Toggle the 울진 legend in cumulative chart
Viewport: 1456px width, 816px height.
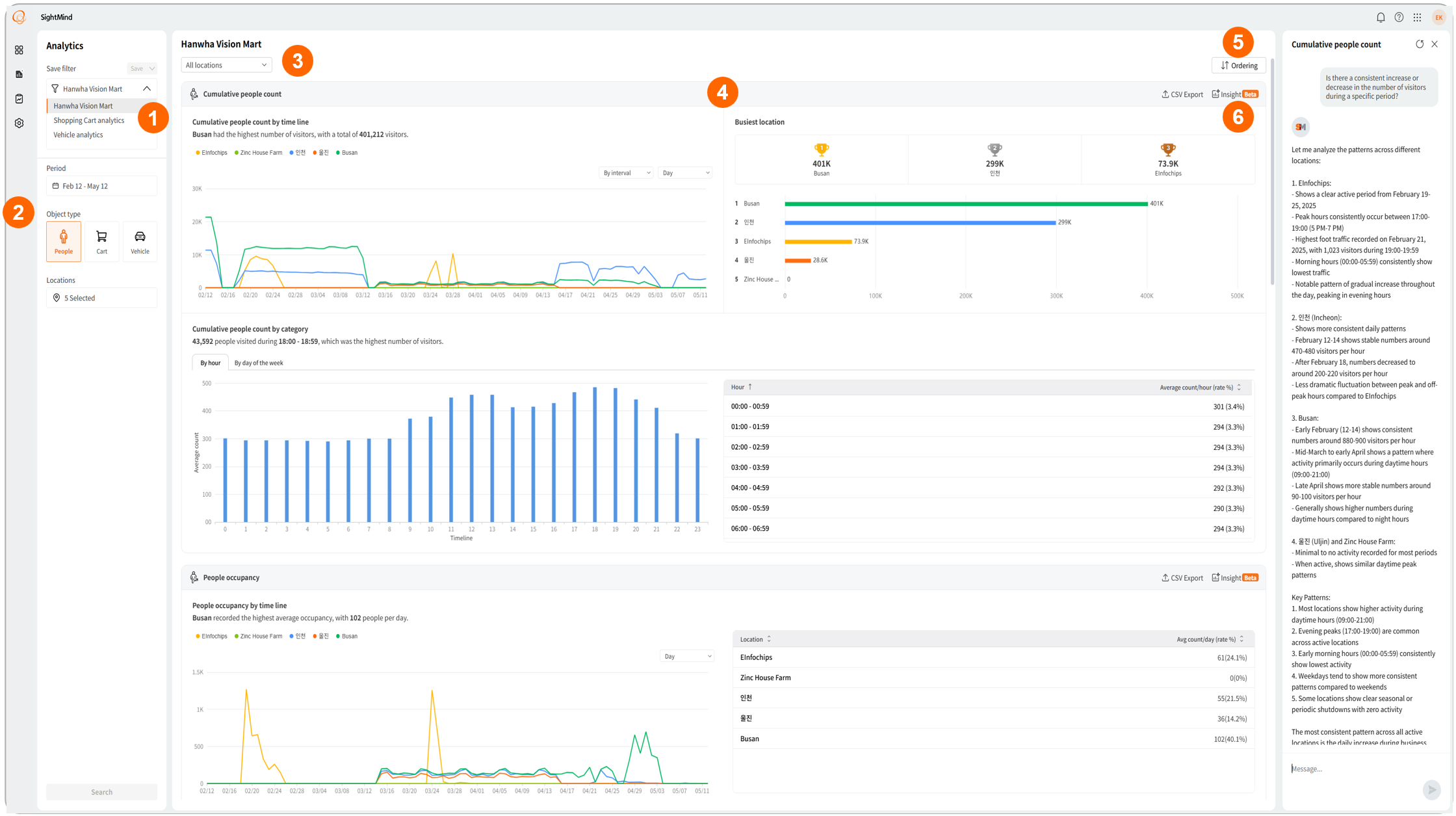[x=321, y=153]
